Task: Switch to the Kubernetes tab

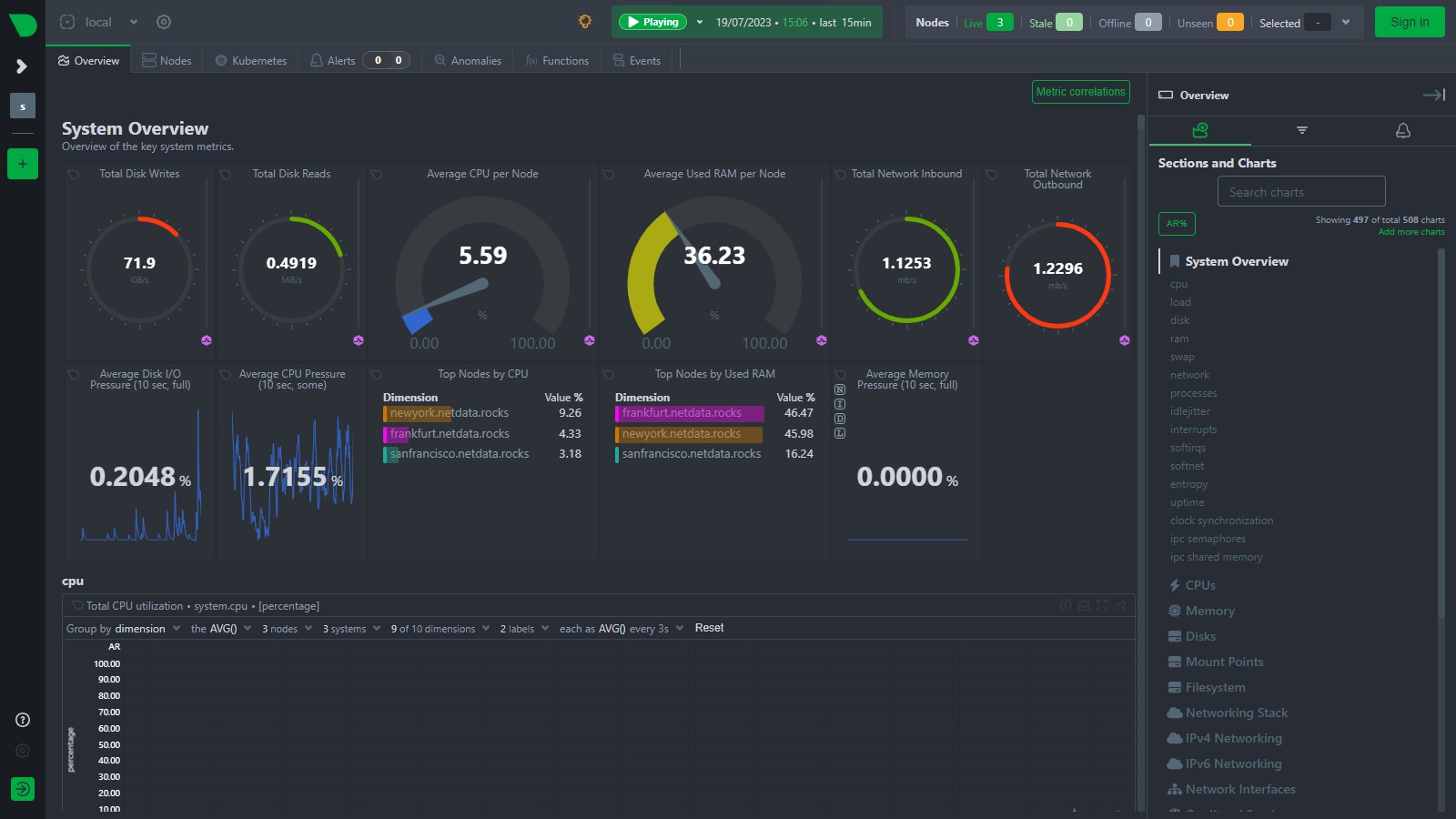Action: tap(251, 60)
